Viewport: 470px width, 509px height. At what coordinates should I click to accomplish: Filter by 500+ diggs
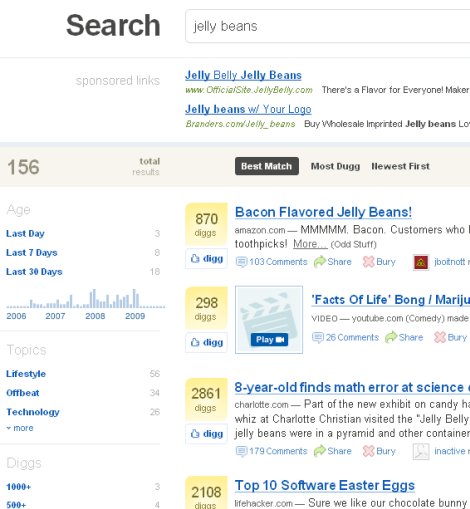(16, 505)
